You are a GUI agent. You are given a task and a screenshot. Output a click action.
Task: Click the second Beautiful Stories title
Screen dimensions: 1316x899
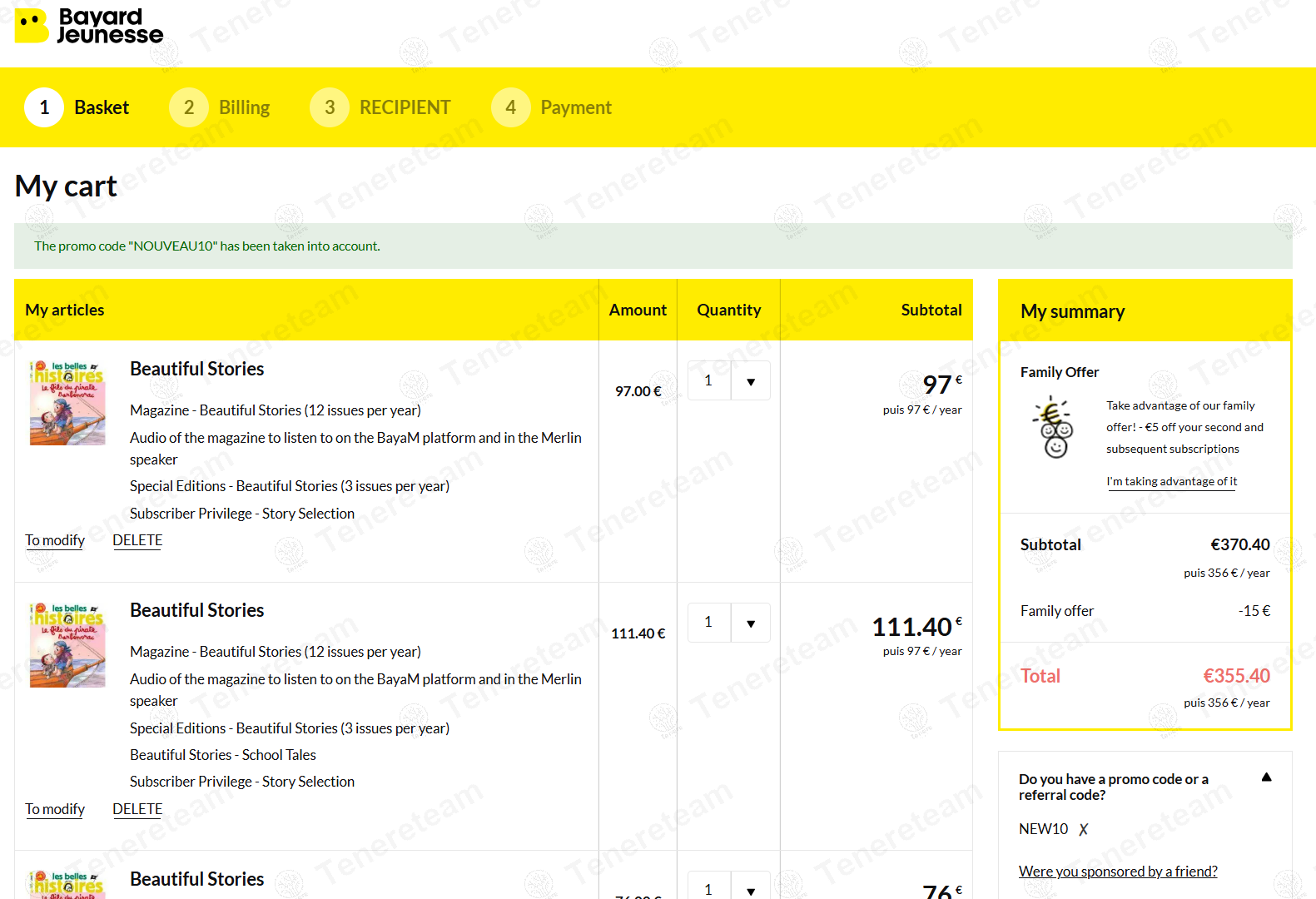point(197,610)
